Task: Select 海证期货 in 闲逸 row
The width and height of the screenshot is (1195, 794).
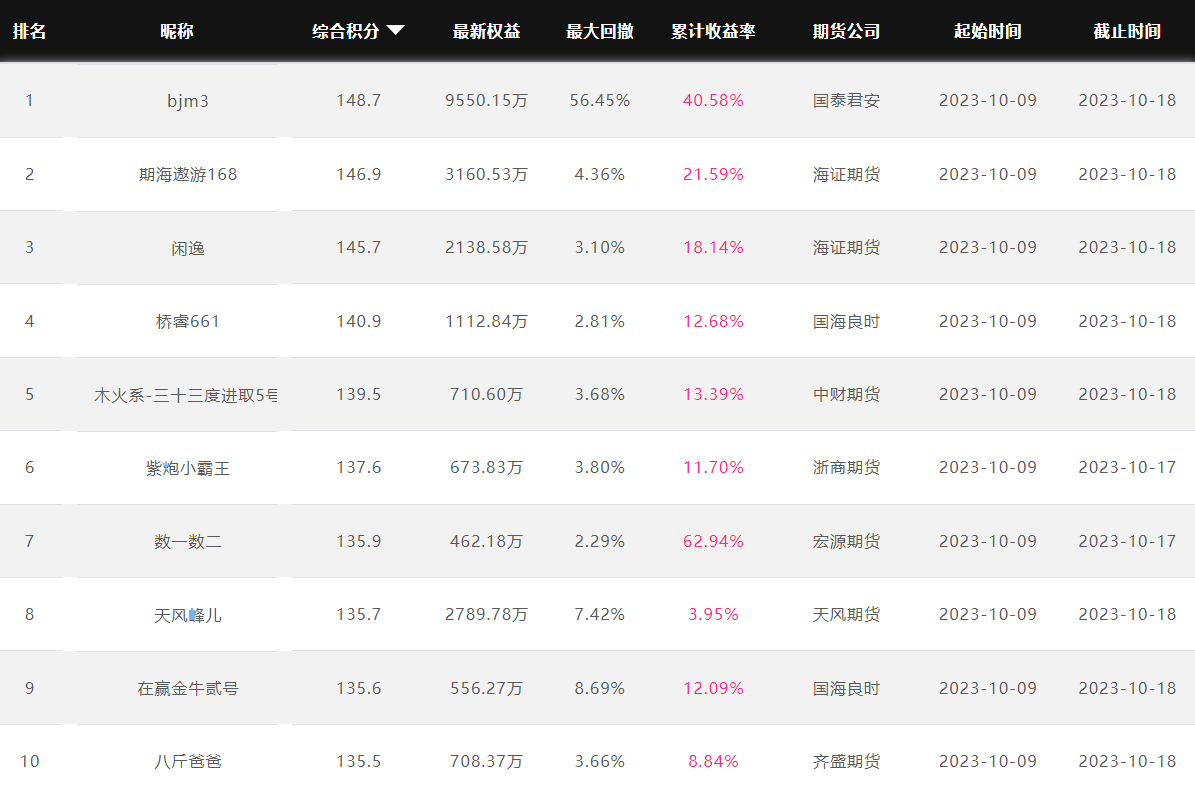Action: tap(846, 248)
